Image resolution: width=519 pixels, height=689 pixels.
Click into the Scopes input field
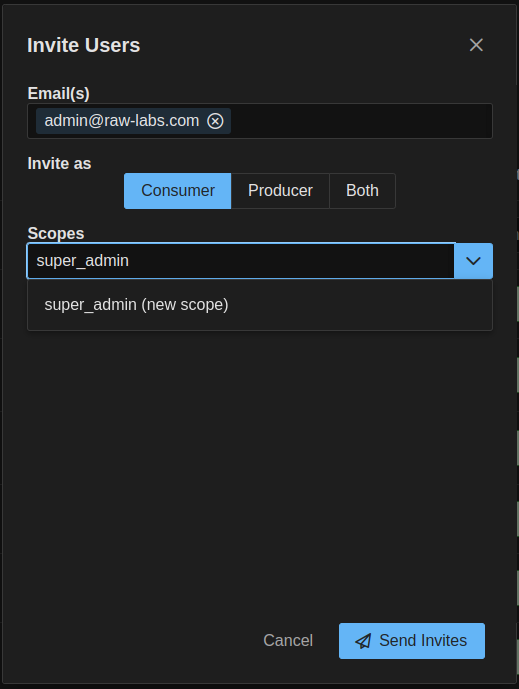(x=241, y=261)
